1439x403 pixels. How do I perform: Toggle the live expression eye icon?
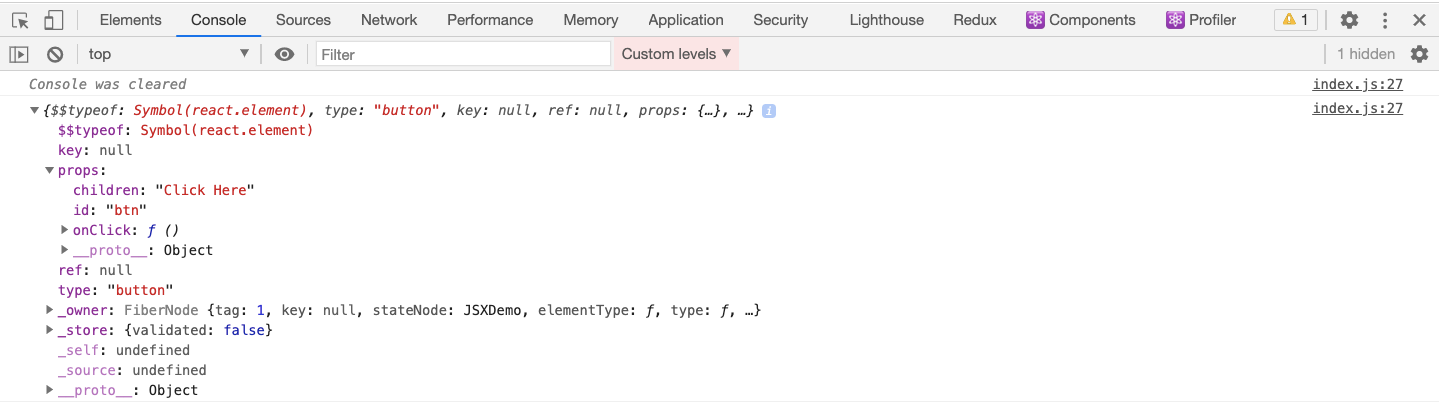click(284, 54)
